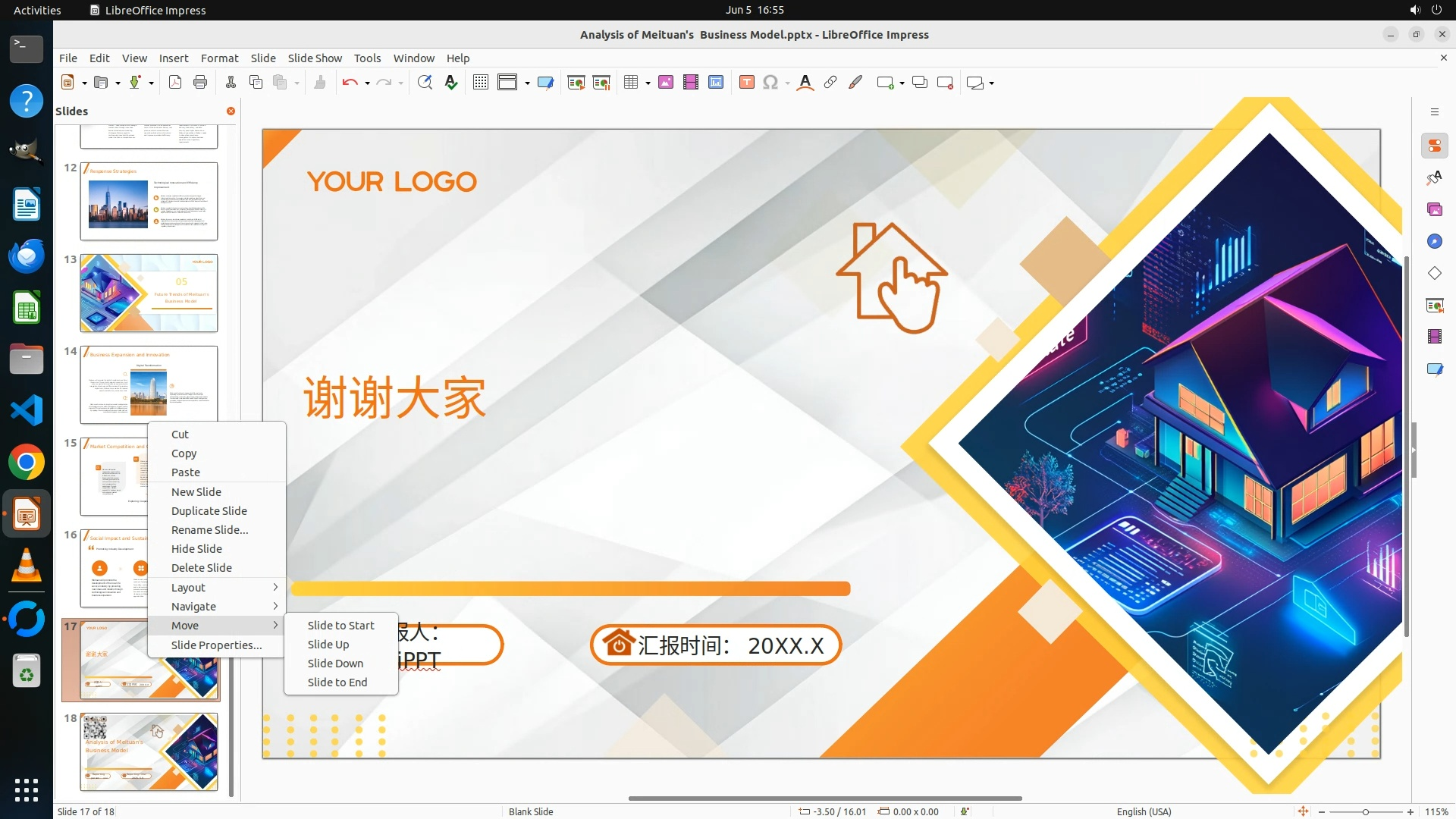This screenshot has width=1456, height=819.
Task: Expand the Layout submenu arrow
Action: pyautogui.click(x=275, y=588)
